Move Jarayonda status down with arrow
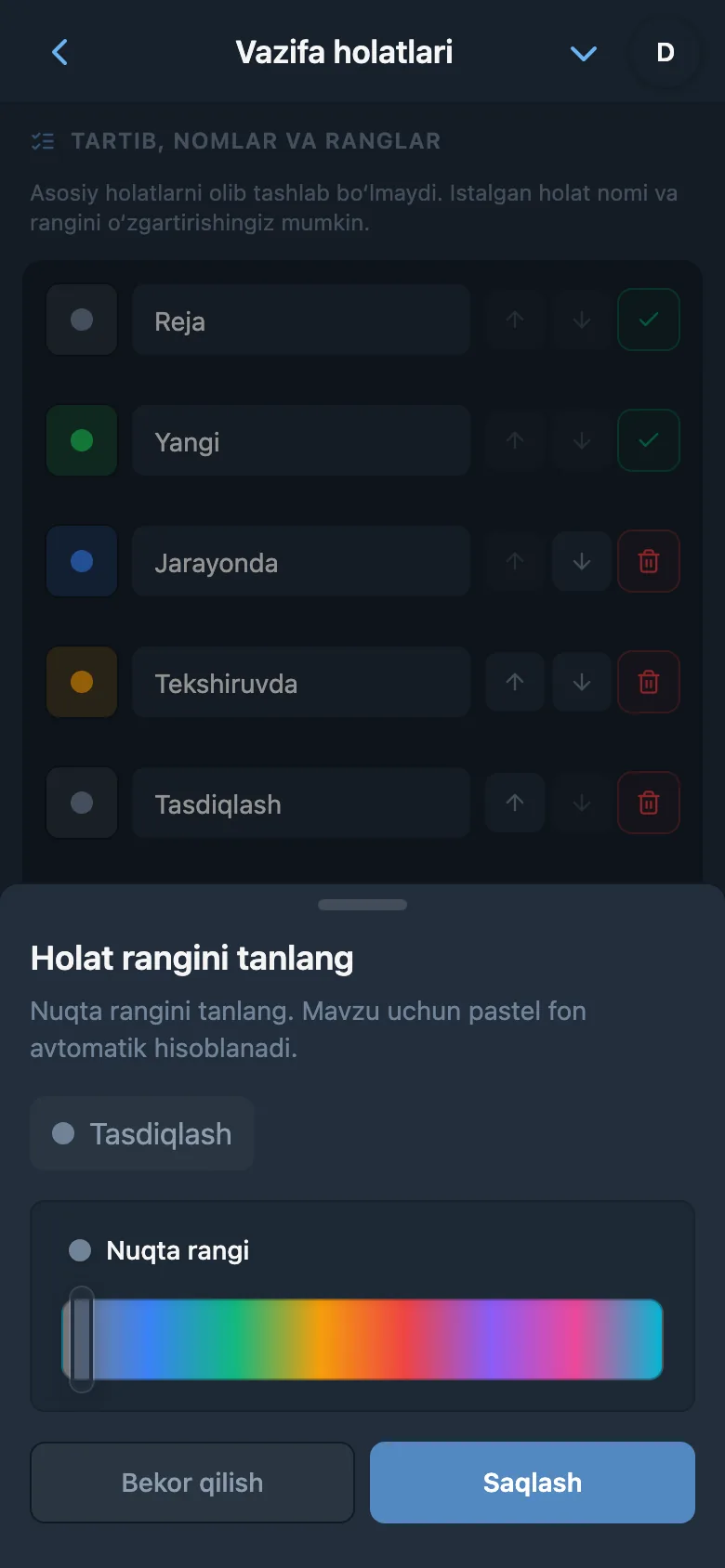 point(582,561)
